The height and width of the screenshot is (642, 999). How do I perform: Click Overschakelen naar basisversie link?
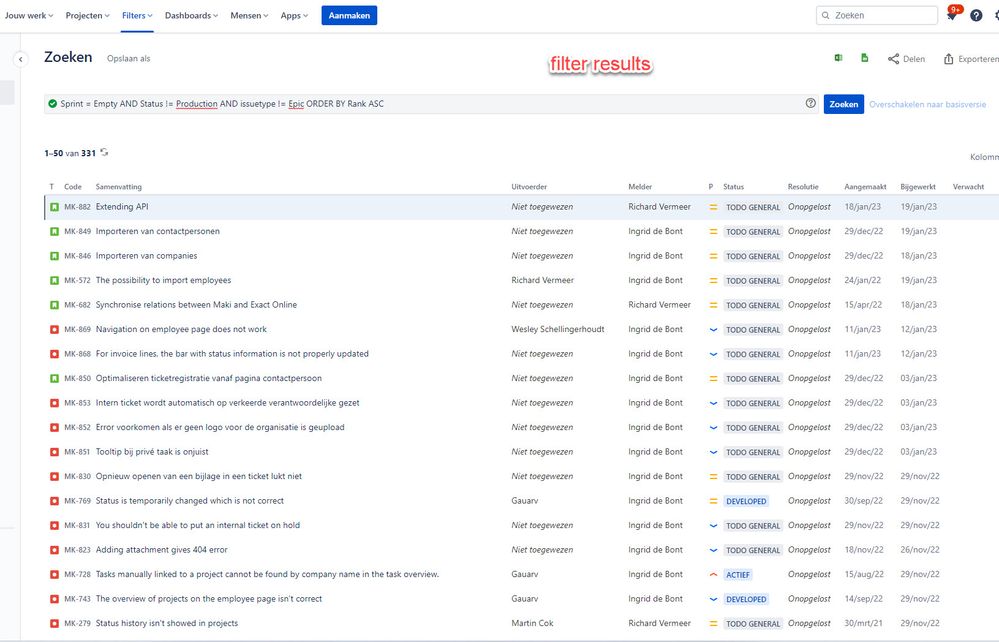930,103
